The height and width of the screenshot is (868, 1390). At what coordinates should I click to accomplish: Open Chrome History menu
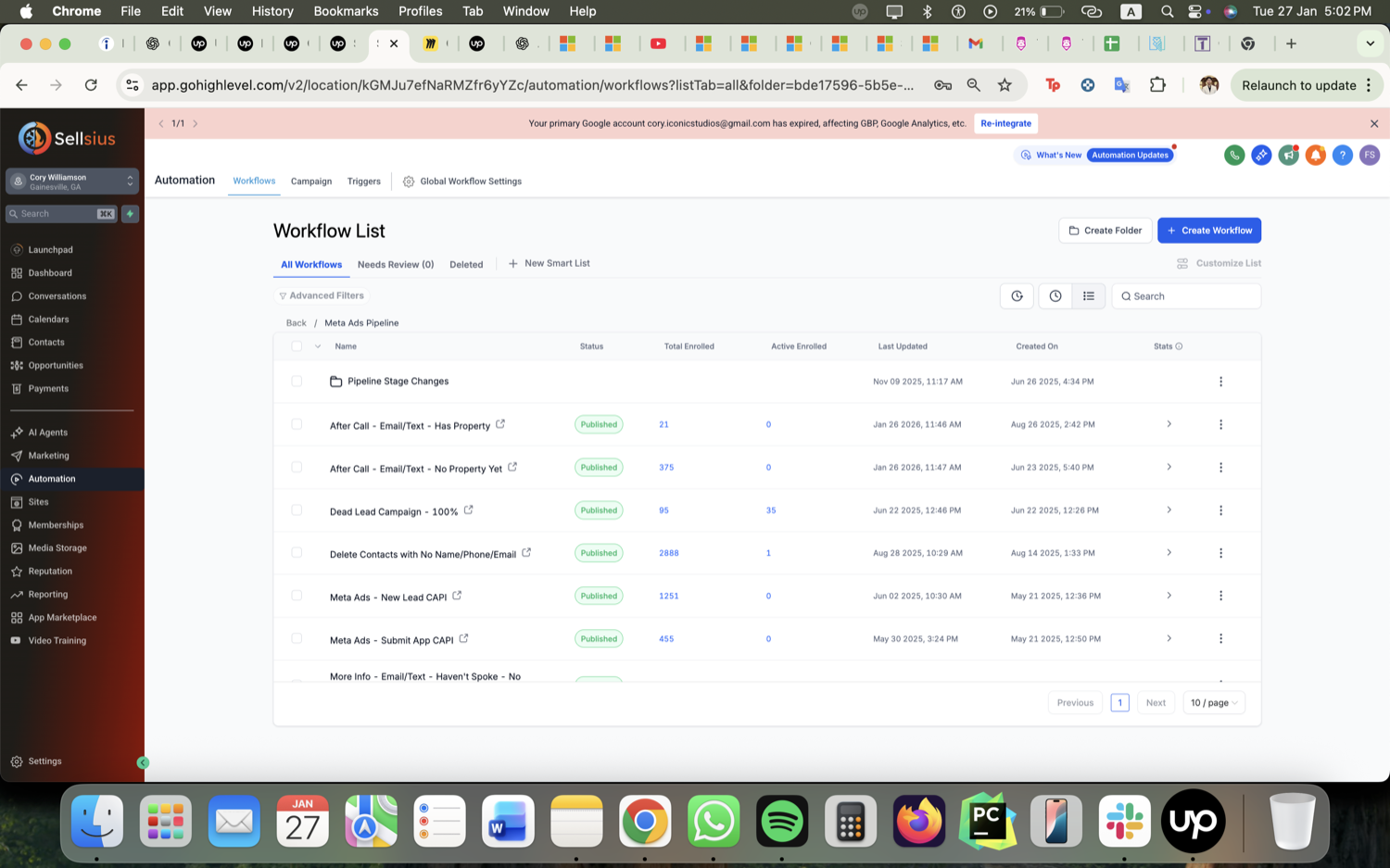tap(272, 11)
